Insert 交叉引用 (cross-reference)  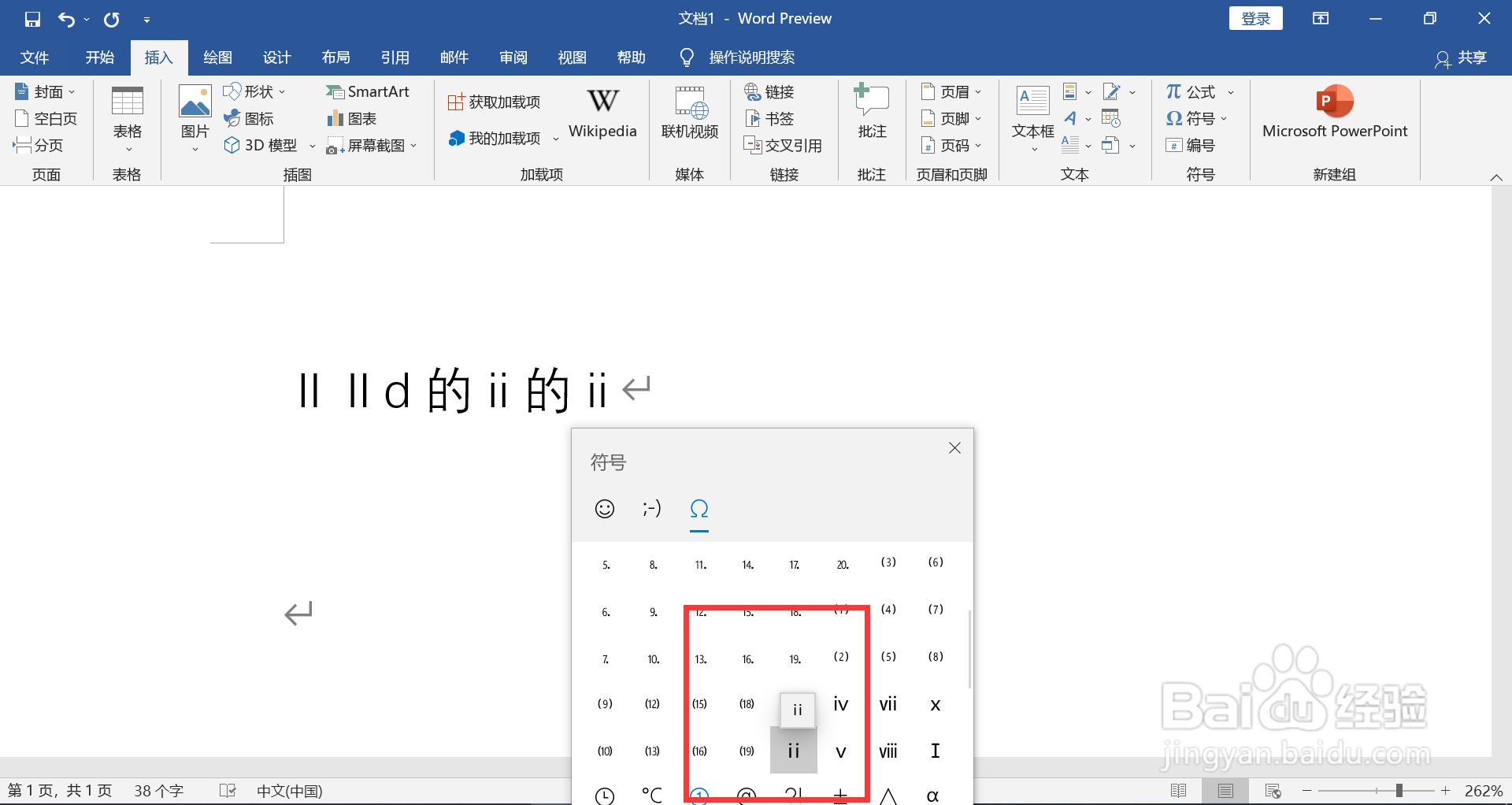tap(782, 145)
